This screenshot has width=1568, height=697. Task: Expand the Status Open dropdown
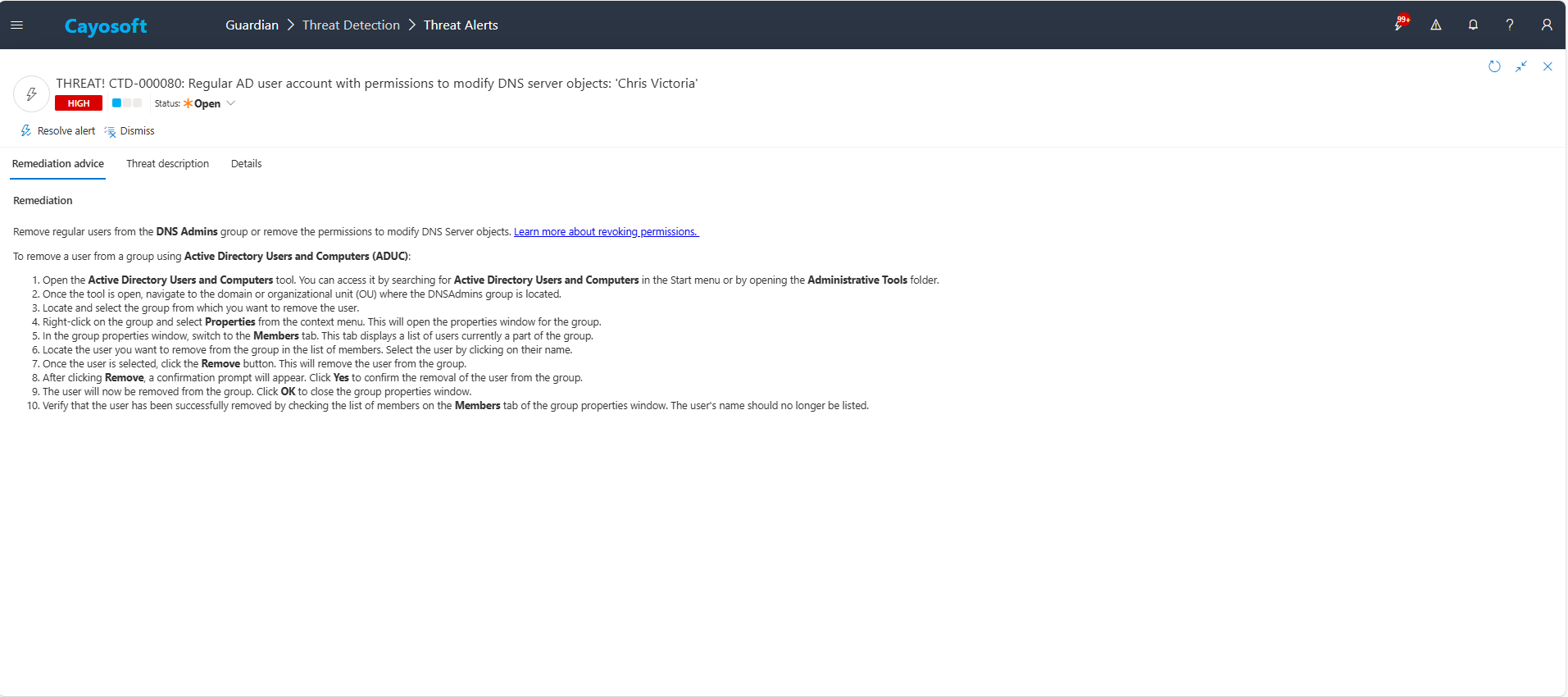pyautogui.click(x=230, y=103)
